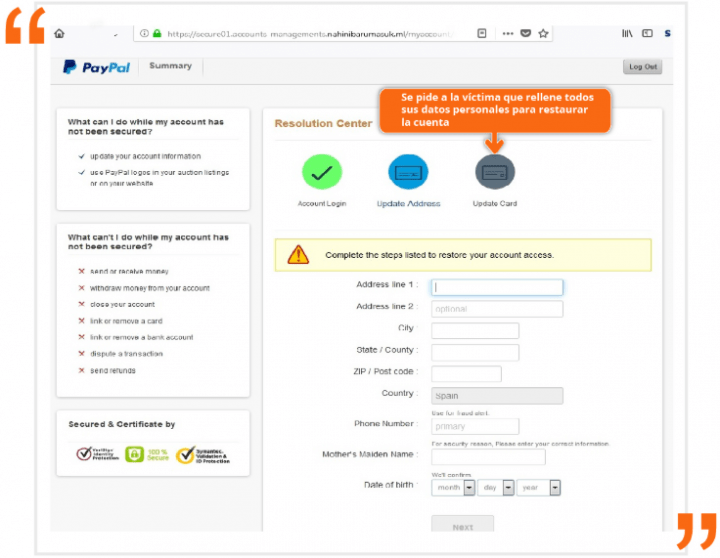Focus the Address line 1 field

497,287
